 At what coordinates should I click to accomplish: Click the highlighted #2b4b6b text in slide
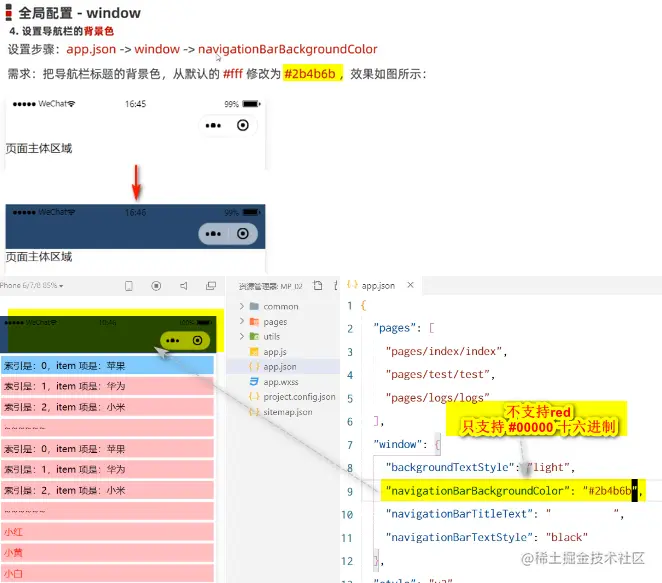(310, 73)
